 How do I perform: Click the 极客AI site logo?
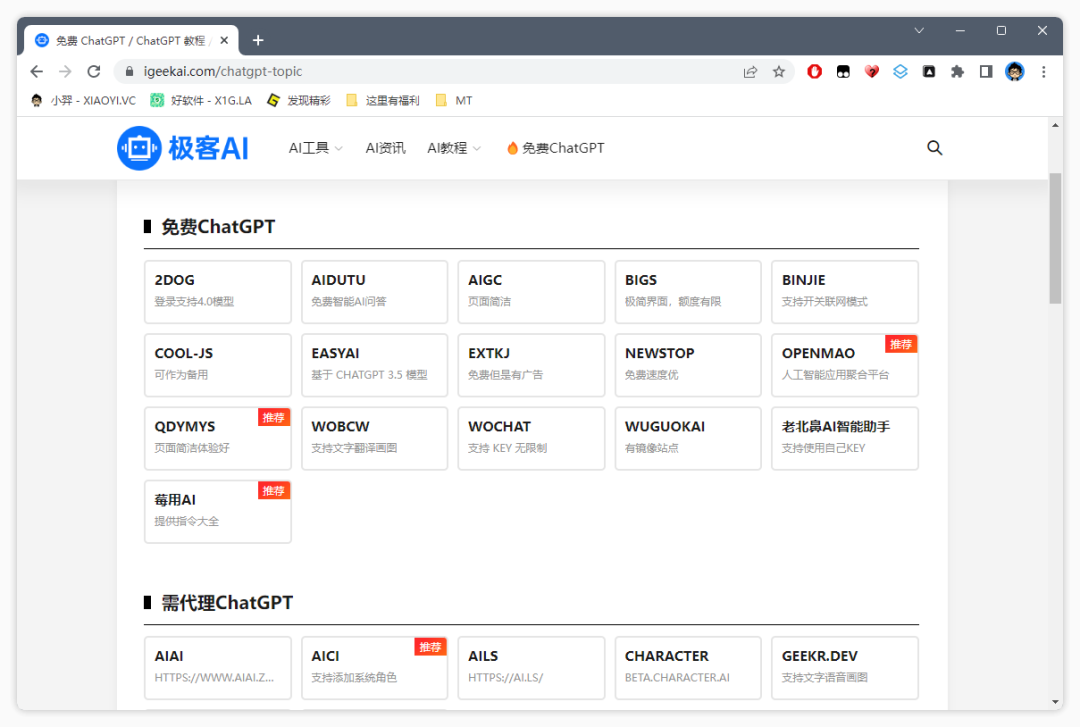182,147
